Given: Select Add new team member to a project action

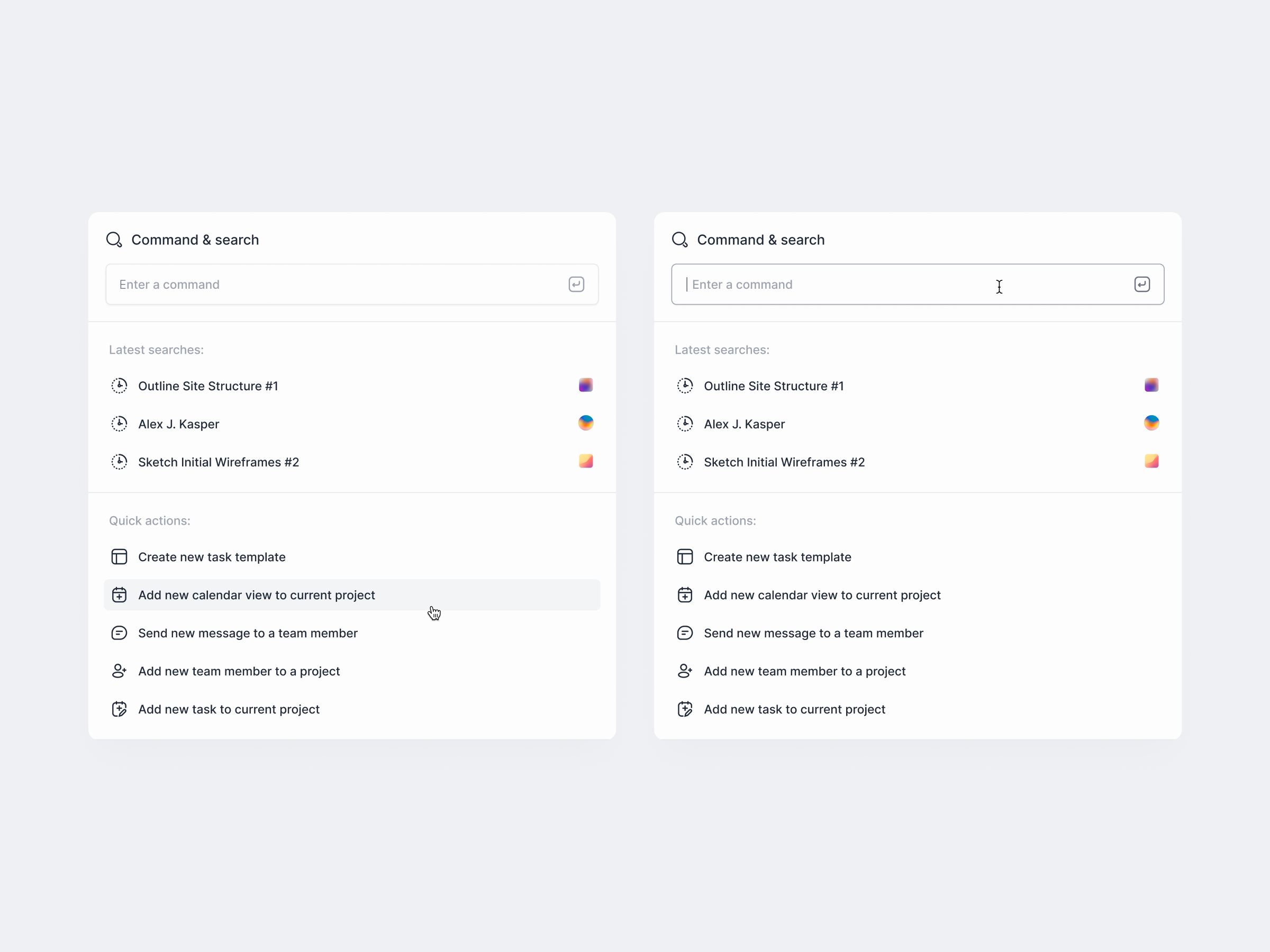Looking at the screenshot, I should (x=238, y=671).
